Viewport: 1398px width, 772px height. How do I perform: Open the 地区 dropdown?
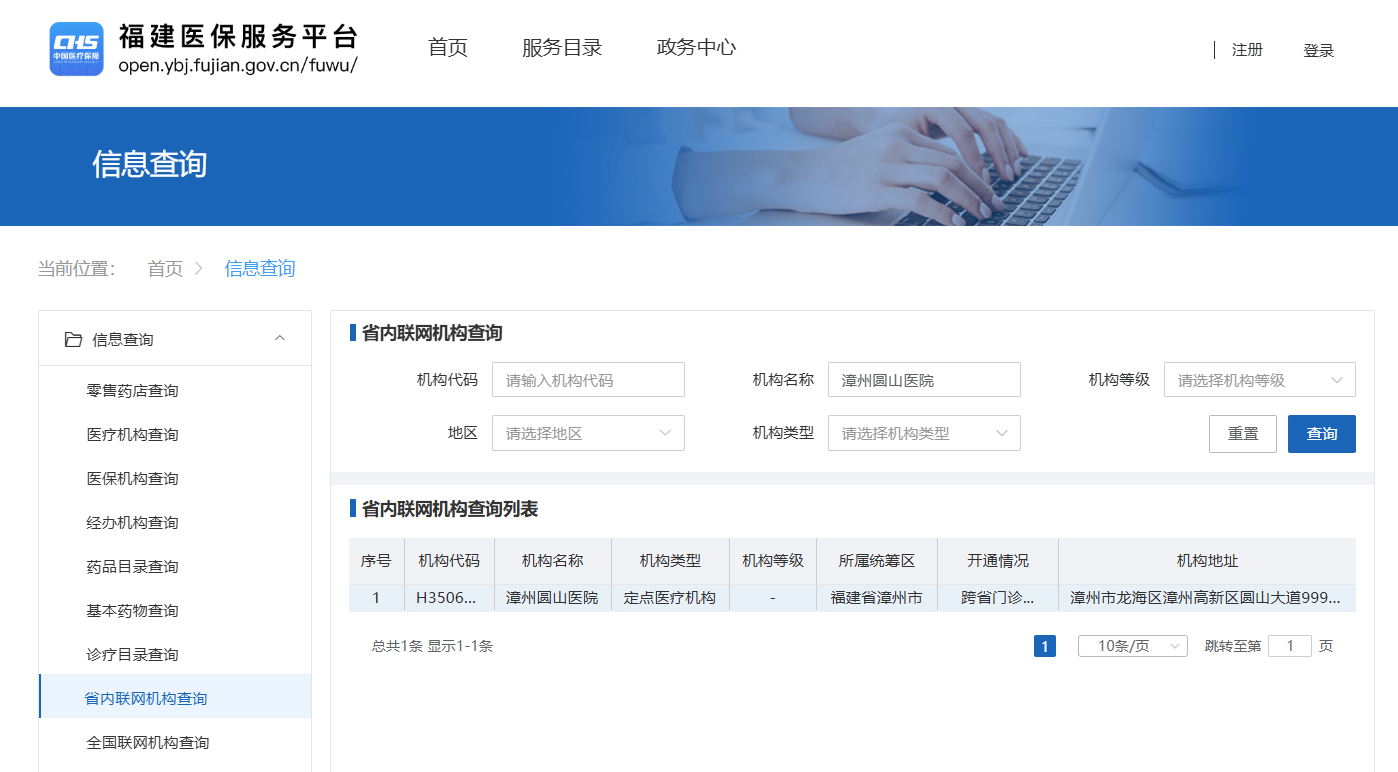click(588, 434)
